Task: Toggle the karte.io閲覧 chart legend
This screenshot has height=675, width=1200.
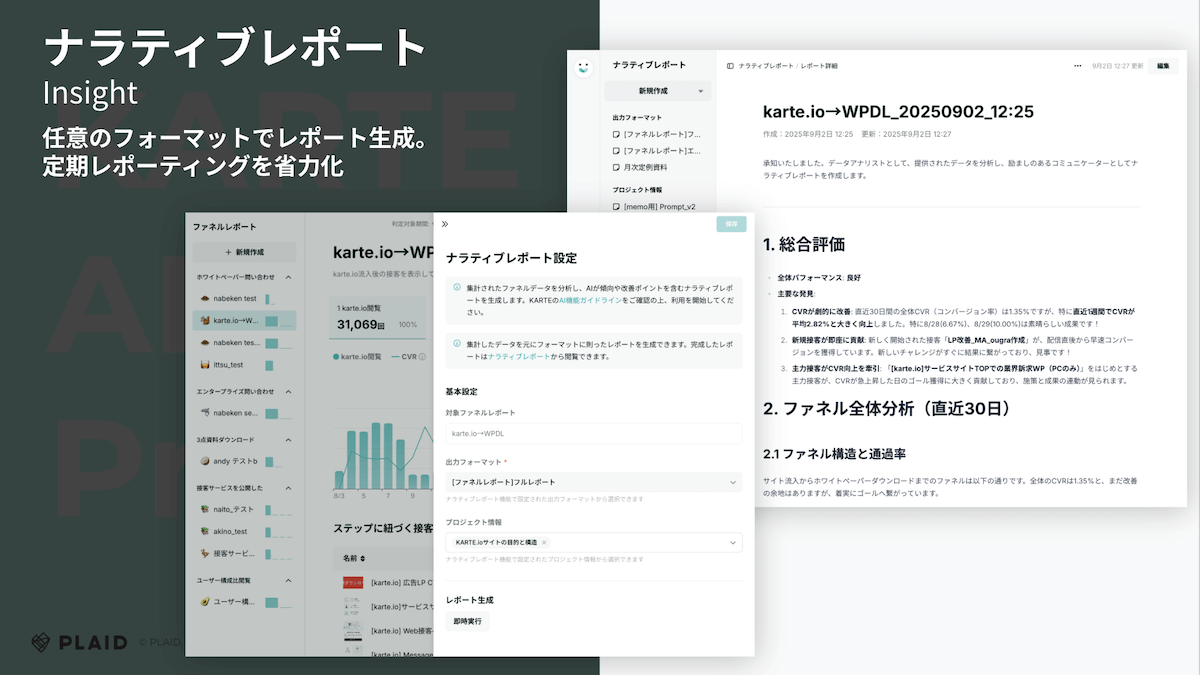Action: click(358, 356)
